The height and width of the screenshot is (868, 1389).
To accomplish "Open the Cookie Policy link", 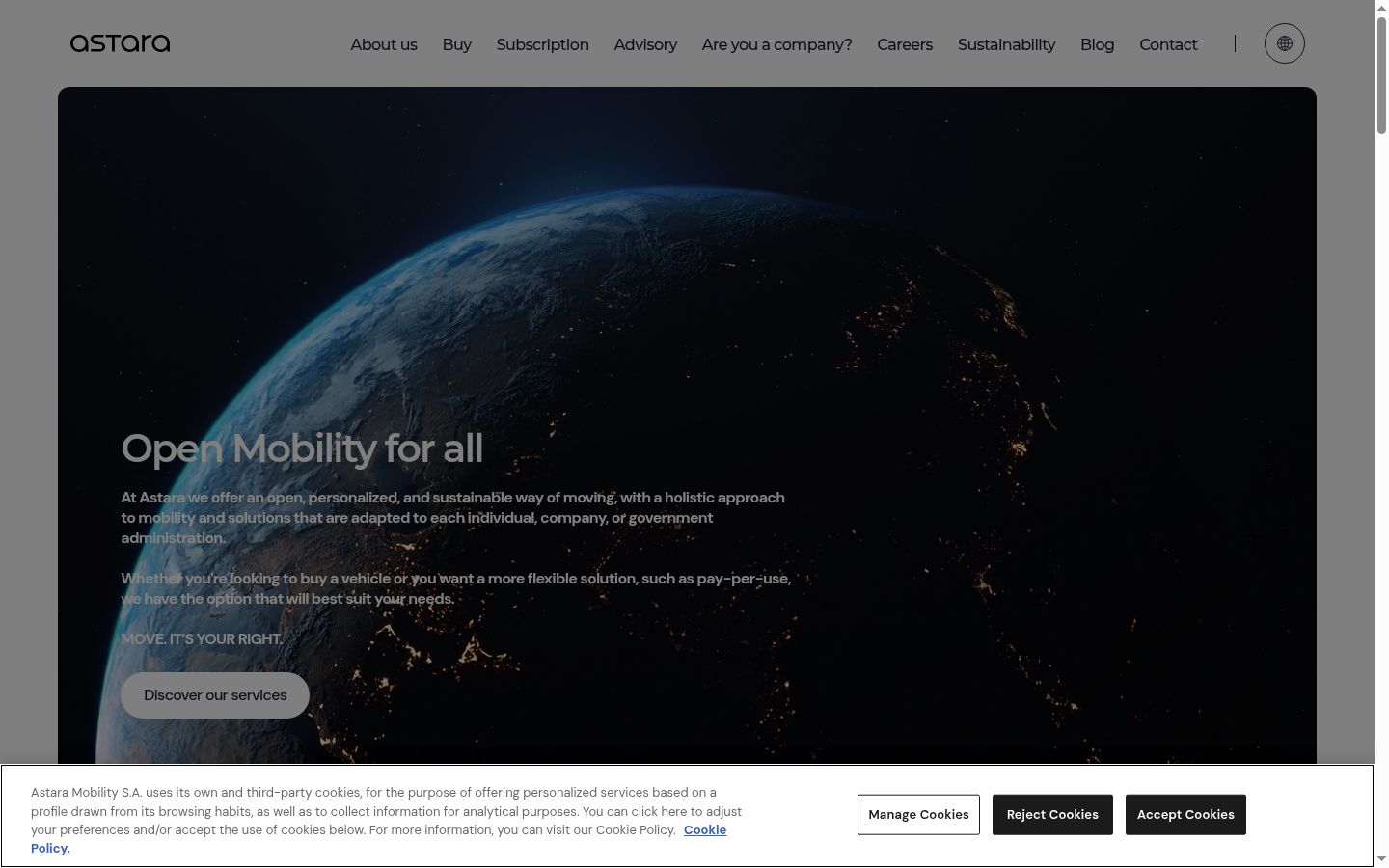I will tap(379, 839).
